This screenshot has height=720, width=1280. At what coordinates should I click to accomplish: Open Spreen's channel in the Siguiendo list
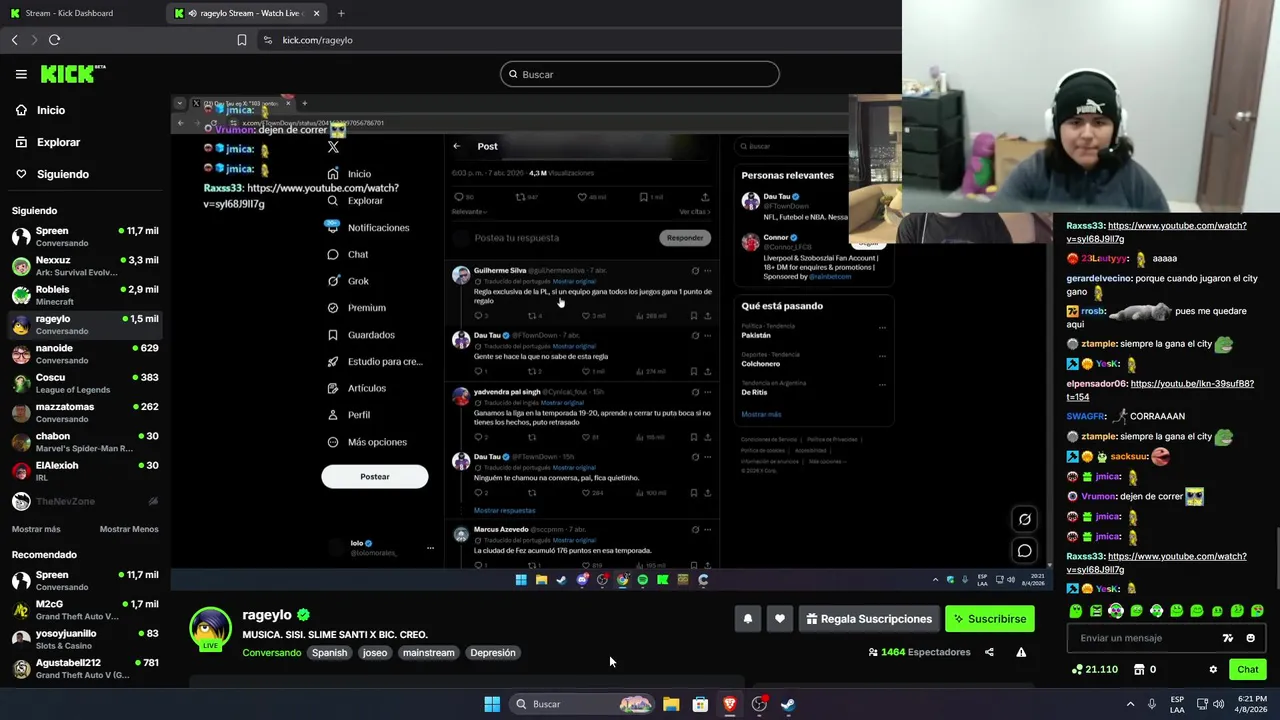click(85, 237)
